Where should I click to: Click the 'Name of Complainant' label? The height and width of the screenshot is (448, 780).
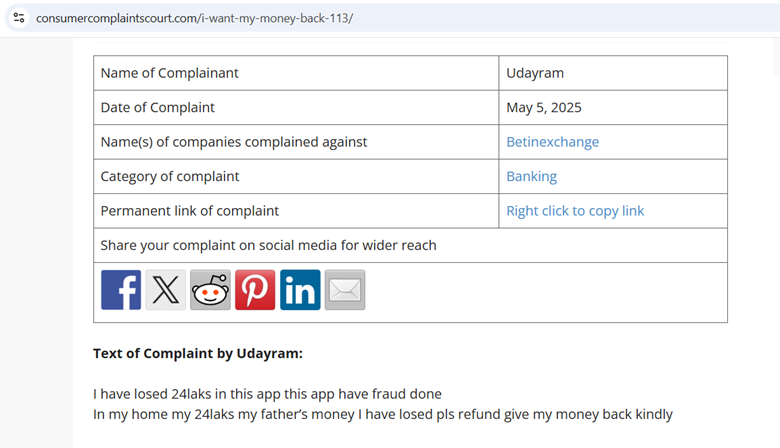tap(169, 73)
